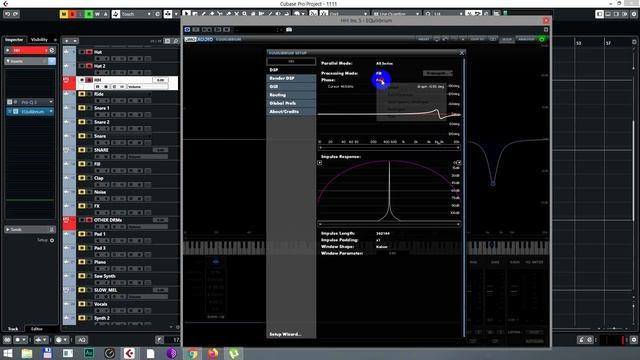This screenshot has height=360, width=640.
Task: Open the Track tab at inspector bottom
Action: 13,329
